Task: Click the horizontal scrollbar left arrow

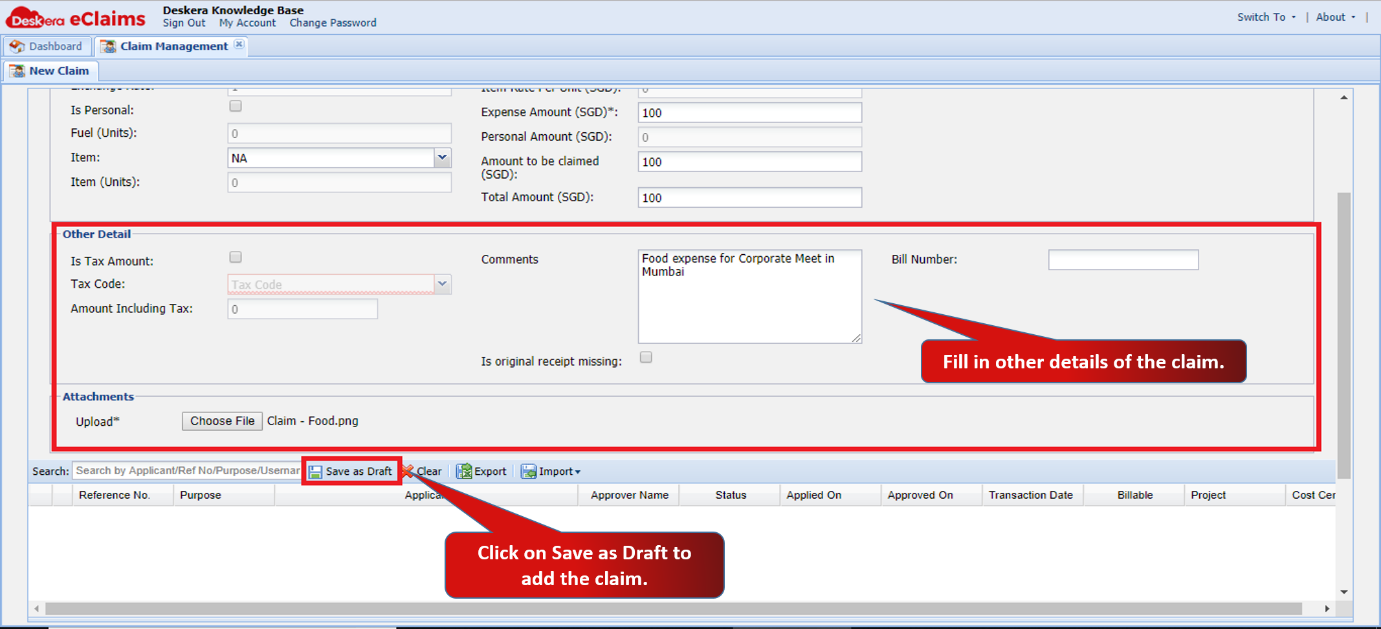Action: [x=38, y=608]
